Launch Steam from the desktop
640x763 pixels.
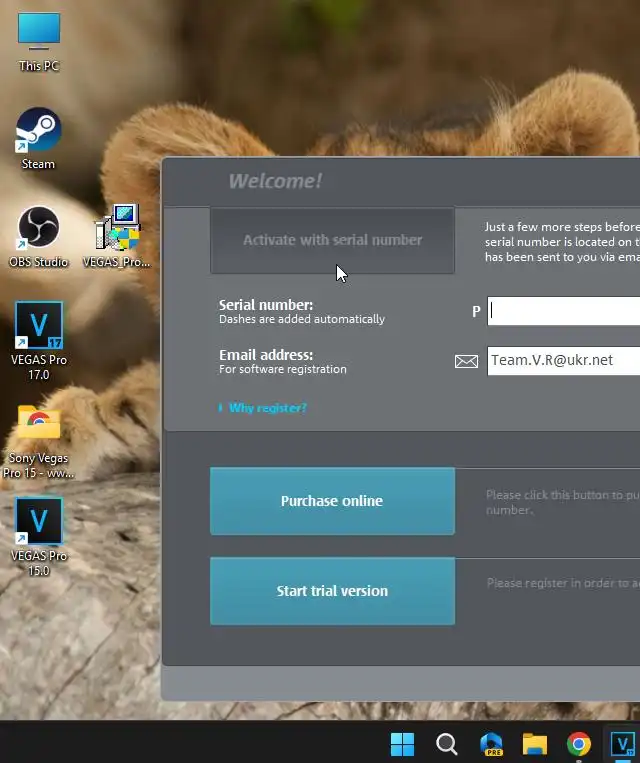pyautogui.click(x=38, y=138)
